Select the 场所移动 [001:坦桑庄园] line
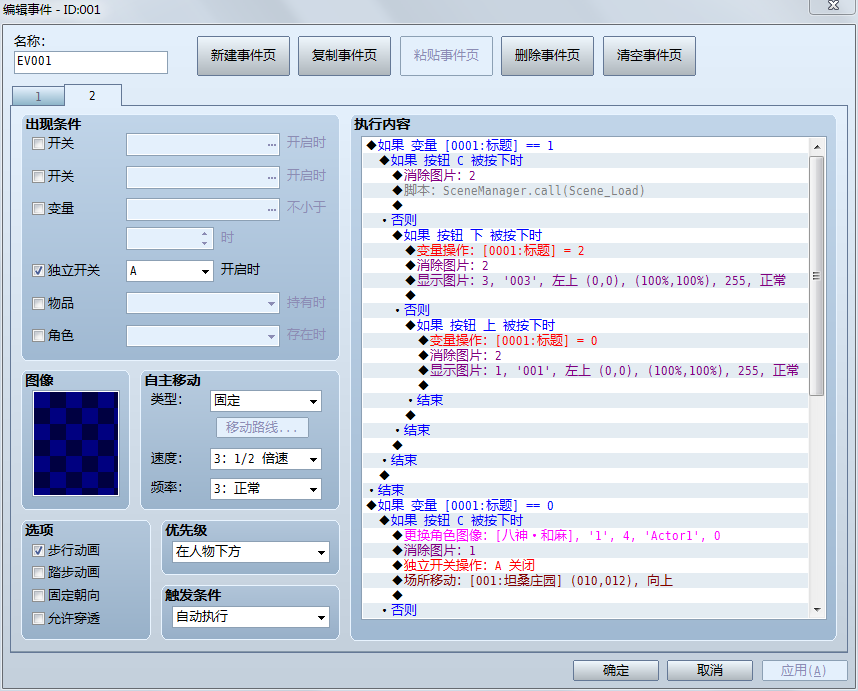This screenshot has width=858, height=691. click(x=585, y=581)
